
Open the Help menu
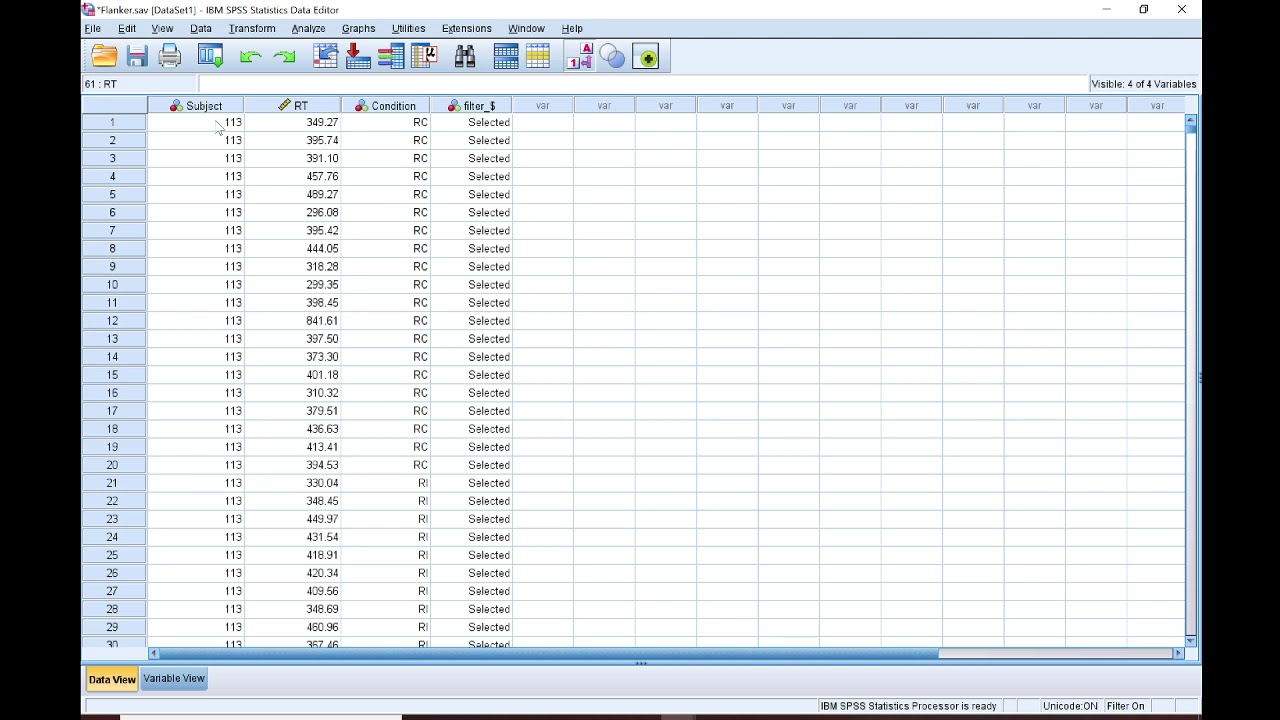(572, 29)
